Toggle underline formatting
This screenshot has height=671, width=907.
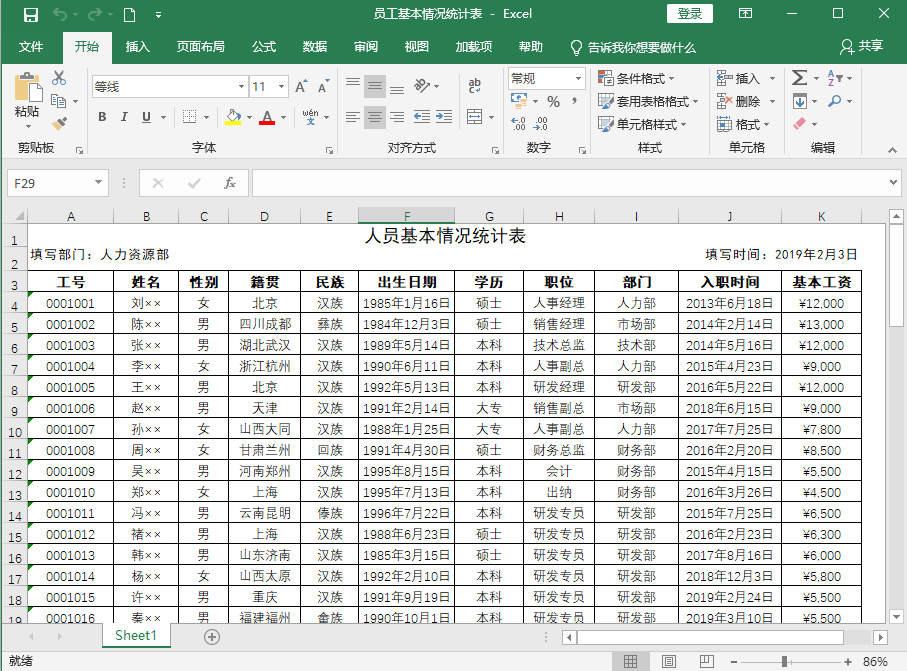click(x=146, y=117)
